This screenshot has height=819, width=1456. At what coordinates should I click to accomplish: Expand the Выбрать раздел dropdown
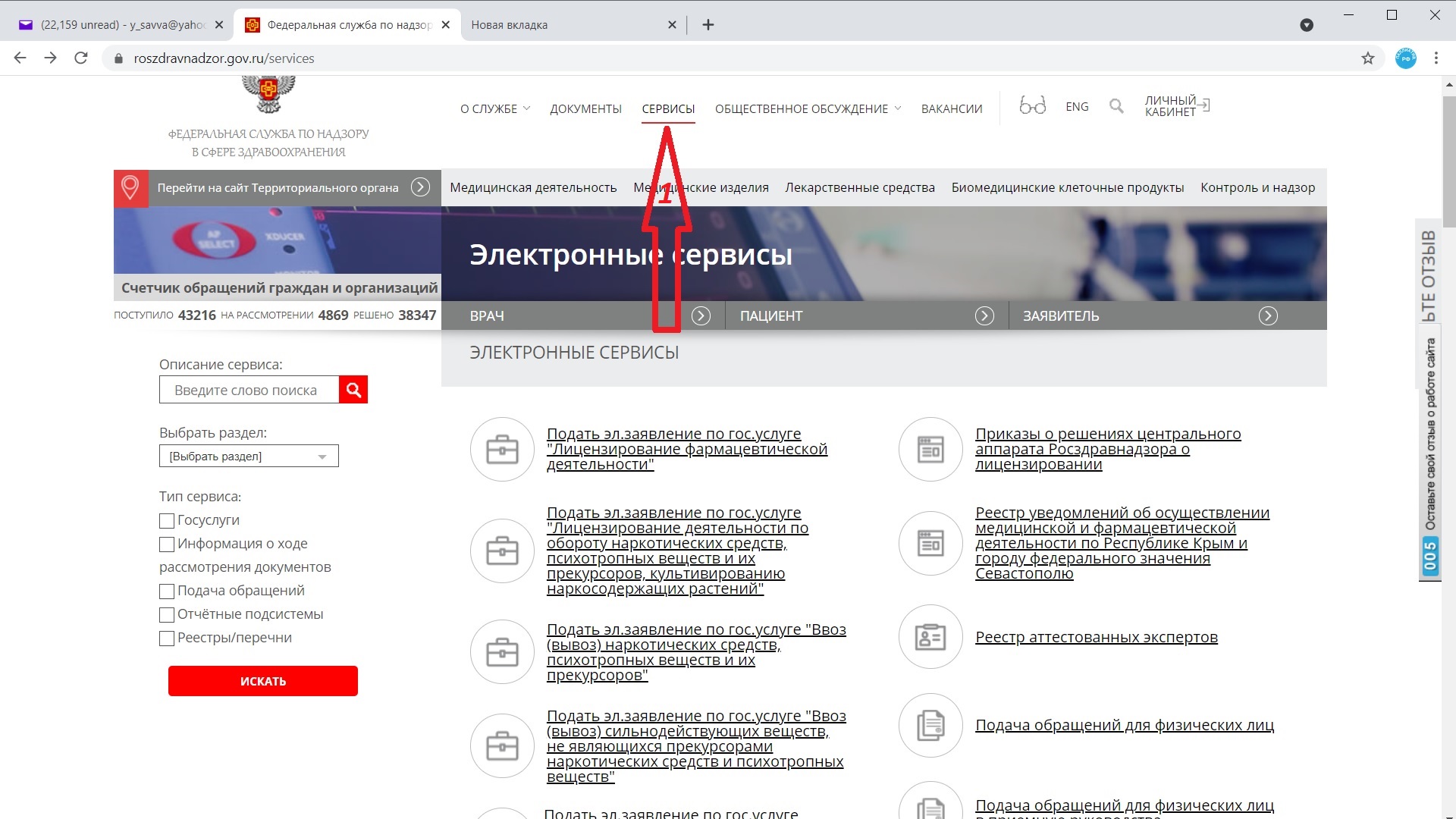pyautogui.click(x=247, y=456)
